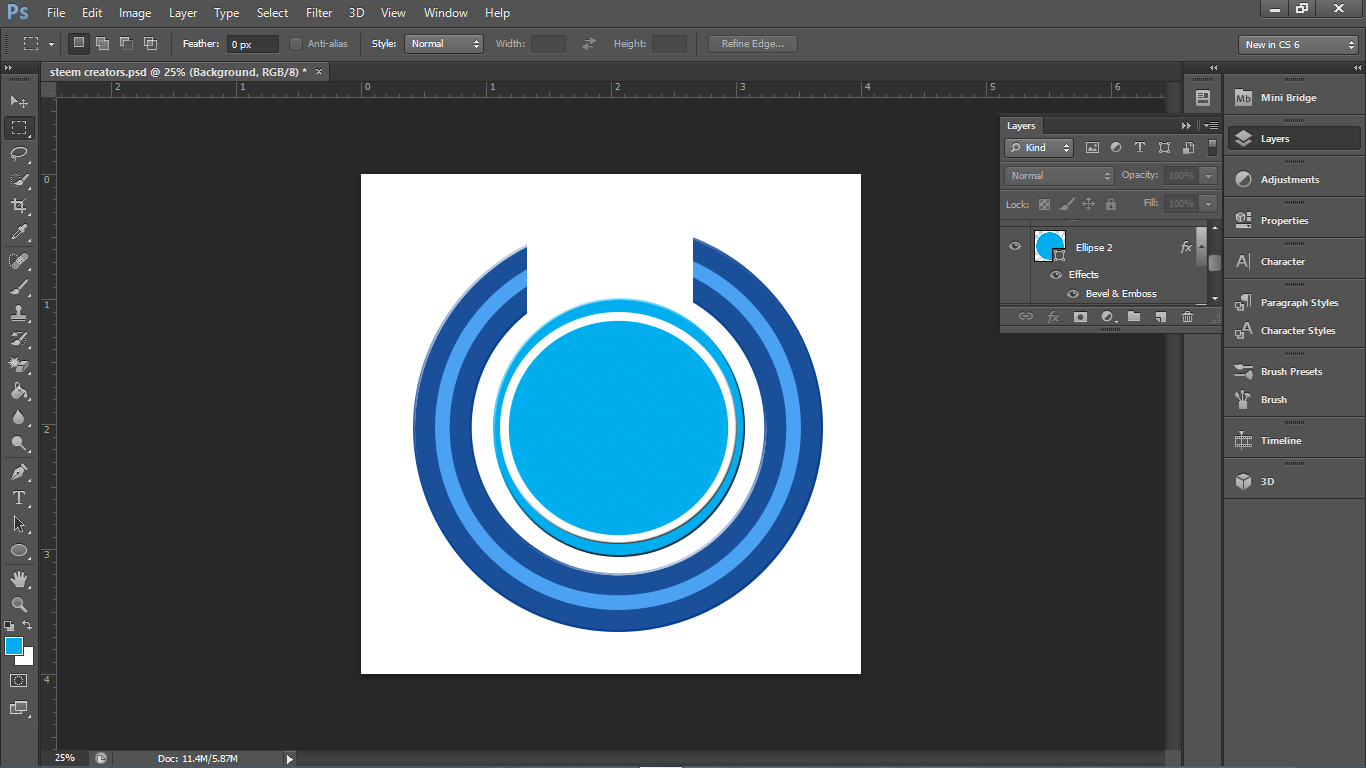Select the Rectangular Marquee tool
The width and height of the screenshot is (1366, 768).
pos(19,128)
